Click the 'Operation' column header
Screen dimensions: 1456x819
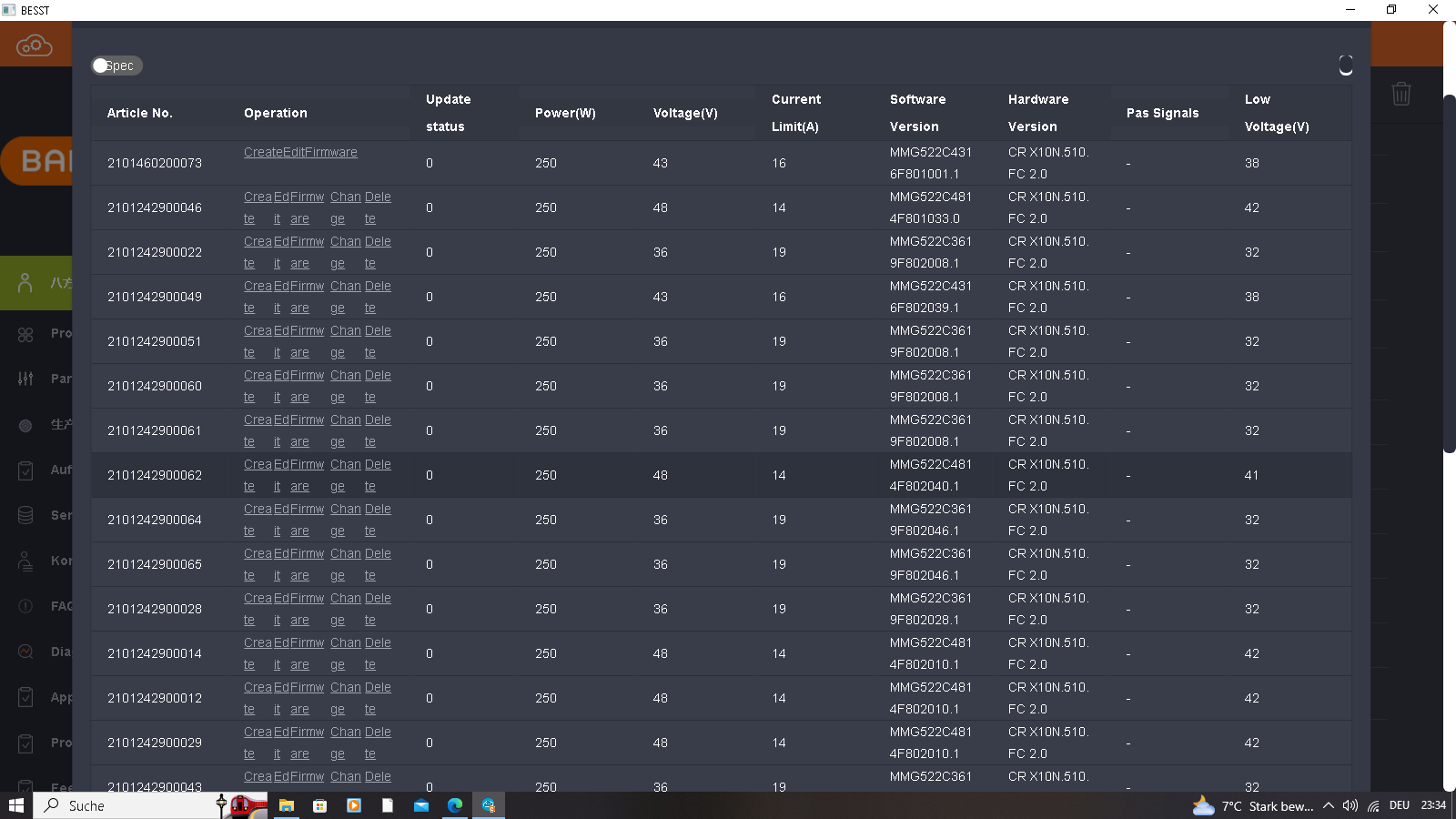click(276, 113)
